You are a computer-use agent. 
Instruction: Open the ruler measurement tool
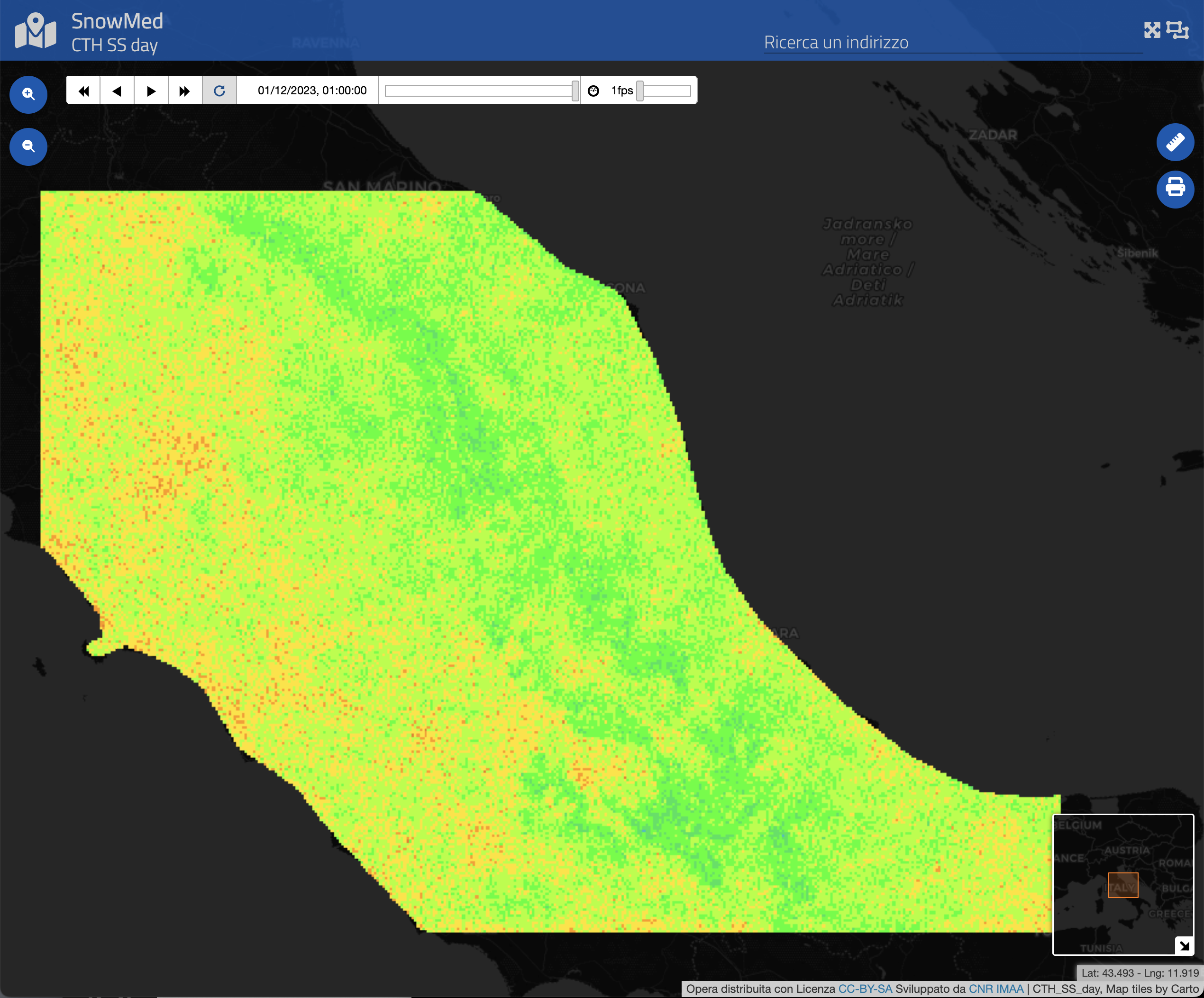[x=1175, y=142]
